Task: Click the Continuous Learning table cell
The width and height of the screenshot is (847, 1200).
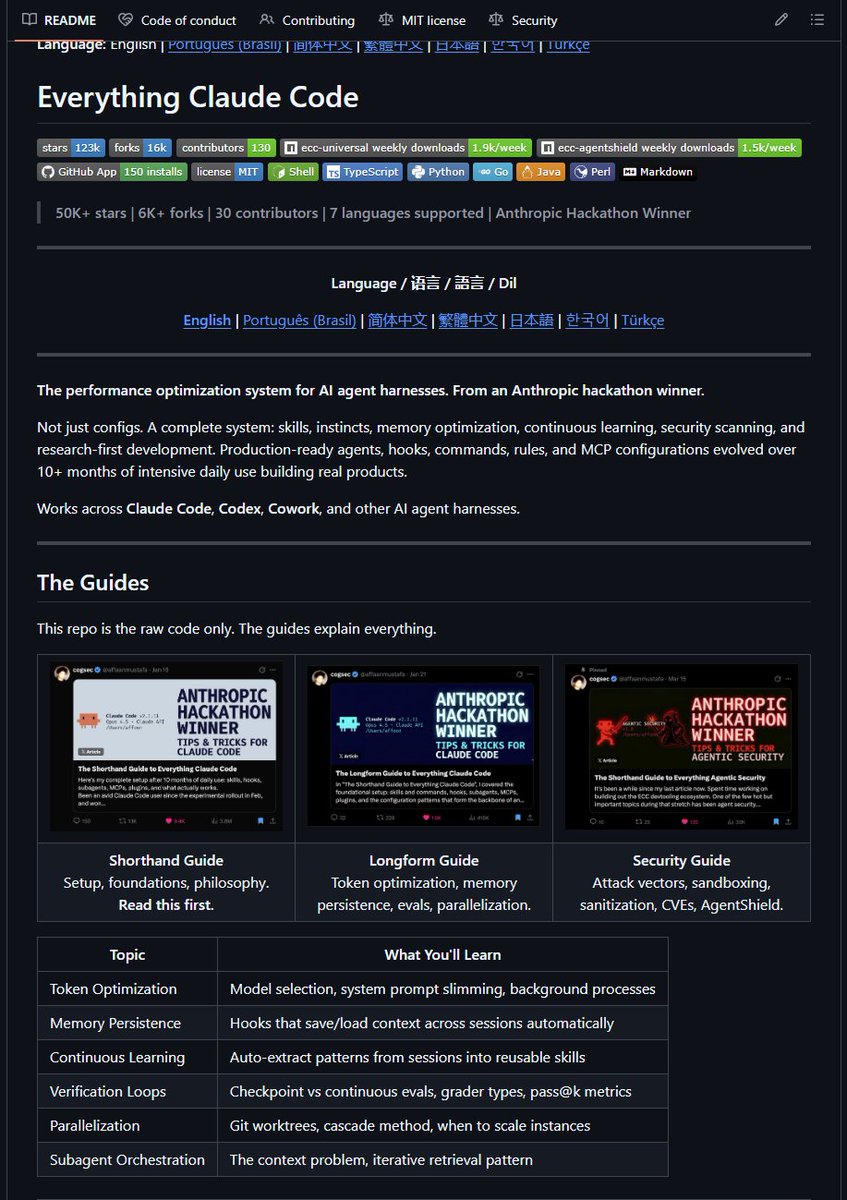Action: coord(127,1057)
